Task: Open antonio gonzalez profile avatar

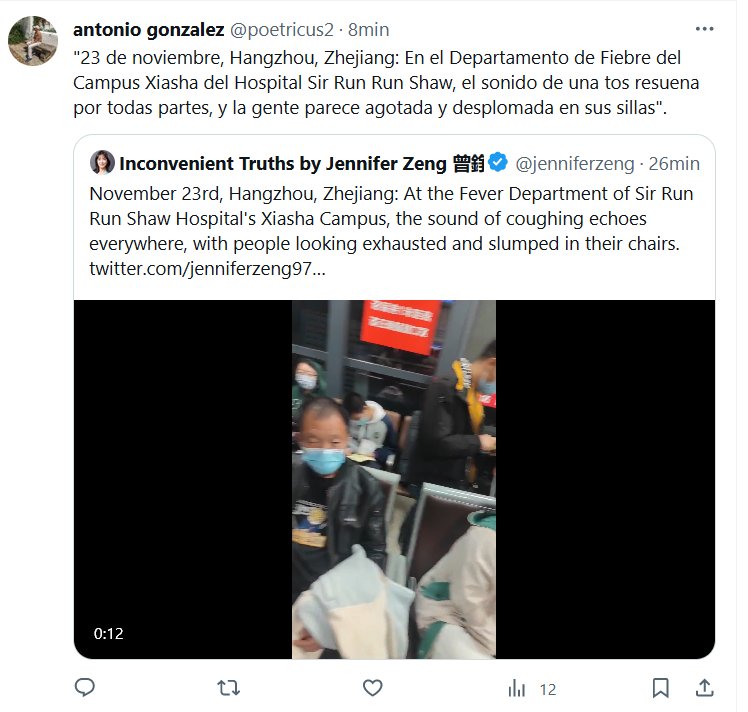Action: [33, 41]
